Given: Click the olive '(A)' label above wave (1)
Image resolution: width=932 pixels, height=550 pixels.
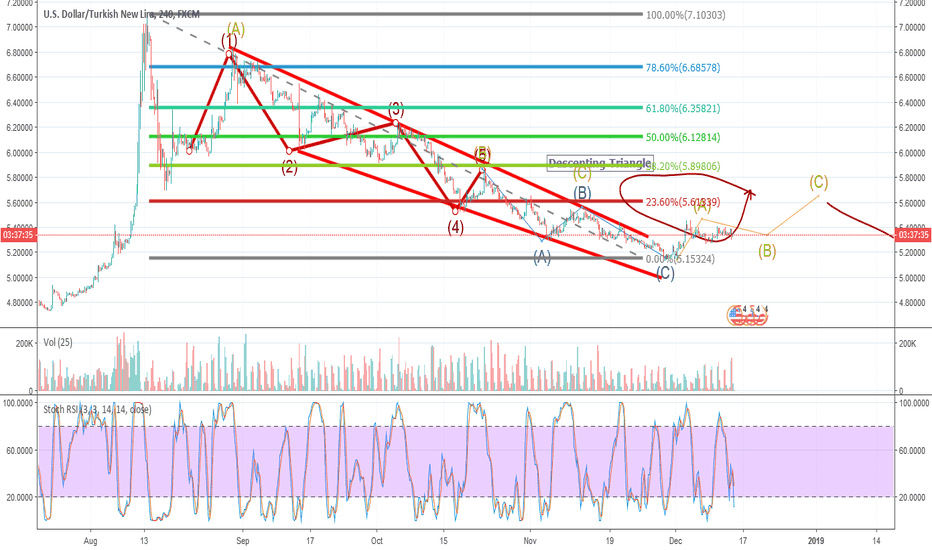Looking at the screenshot, I should tap(236, 29).
